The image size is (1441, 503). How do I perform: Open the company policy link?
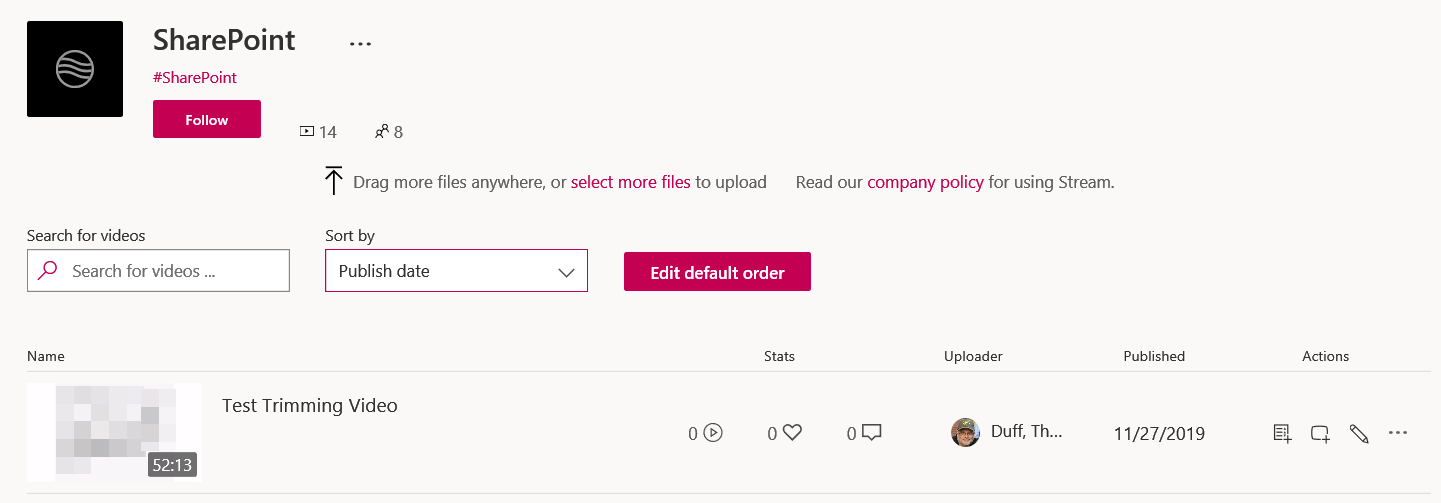point(925,182)
